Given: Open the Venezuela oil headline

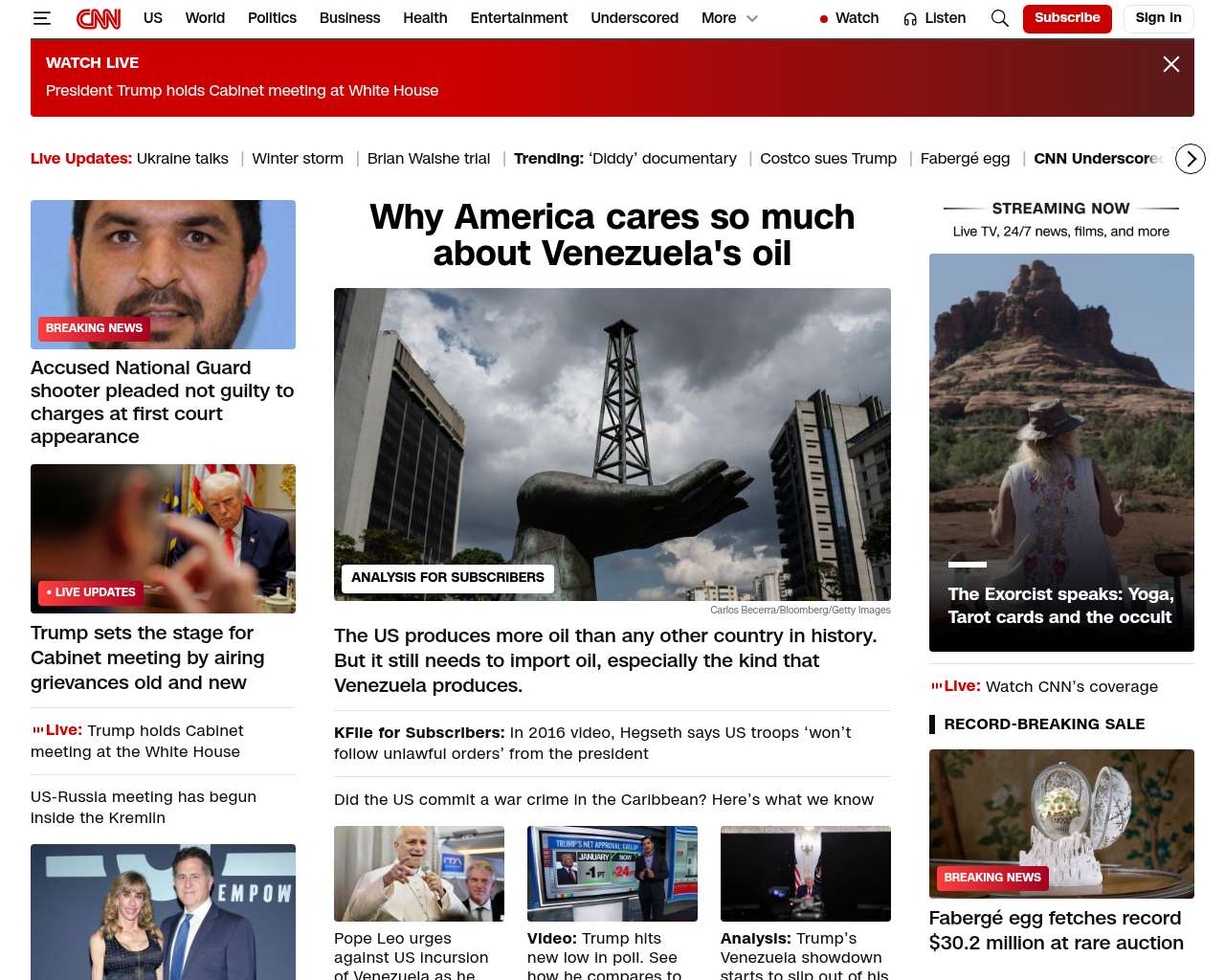Looking at the screenshot, I should click(612, 235).
